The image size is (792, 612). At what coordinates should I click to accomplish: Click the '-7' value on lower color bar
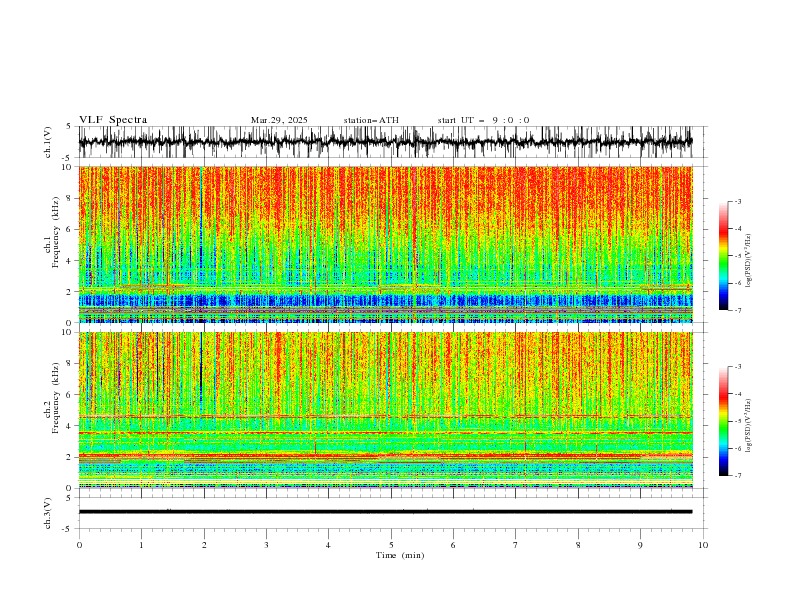738,475
